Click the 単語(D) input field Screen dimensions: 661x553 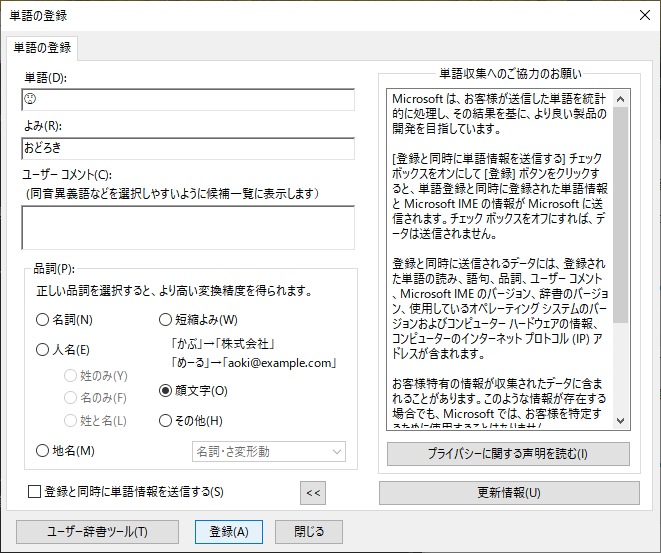(x=188, y=99)
